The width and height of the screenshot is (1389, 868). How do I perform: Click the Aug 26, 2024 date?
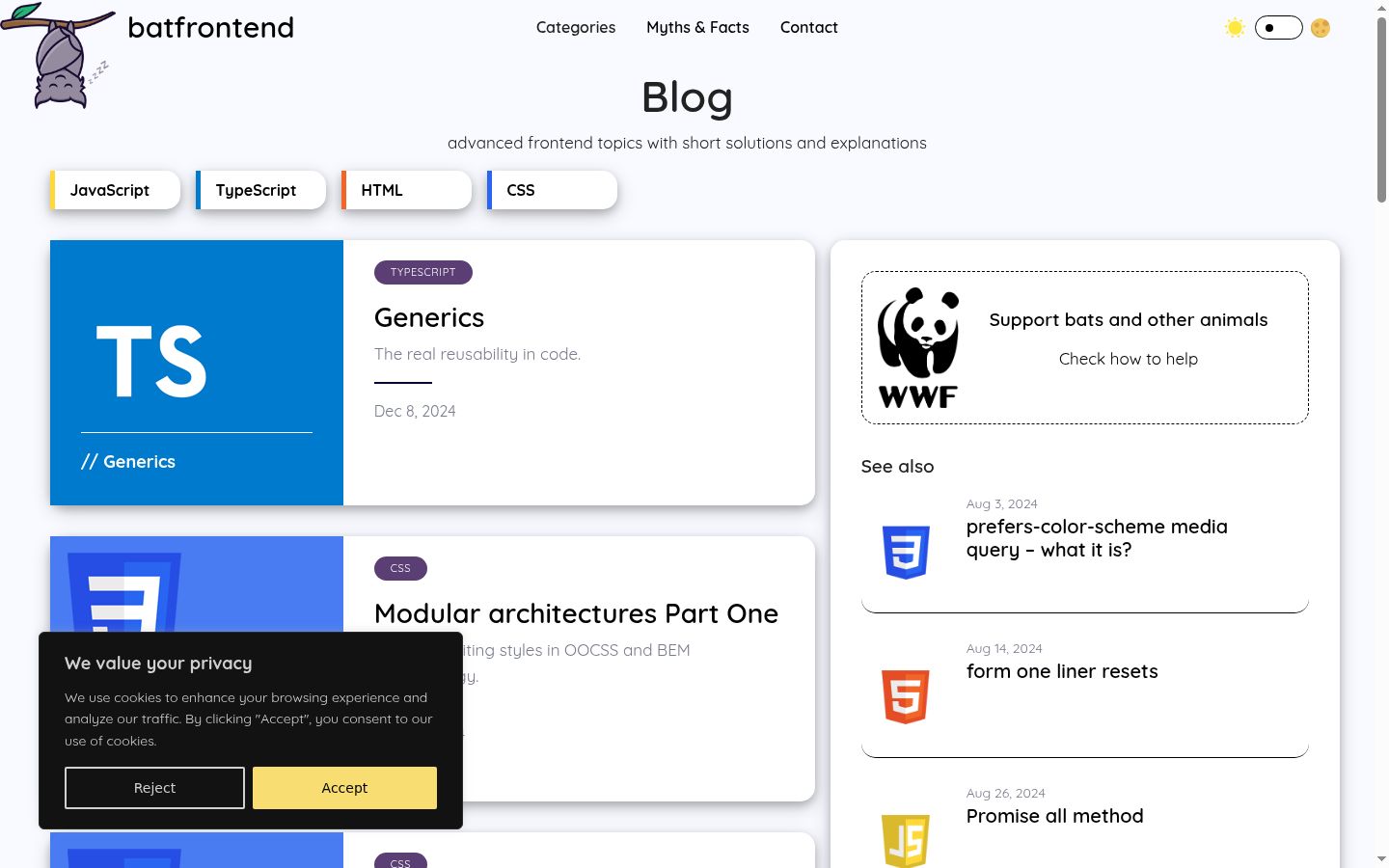[x=1006, y=793]
